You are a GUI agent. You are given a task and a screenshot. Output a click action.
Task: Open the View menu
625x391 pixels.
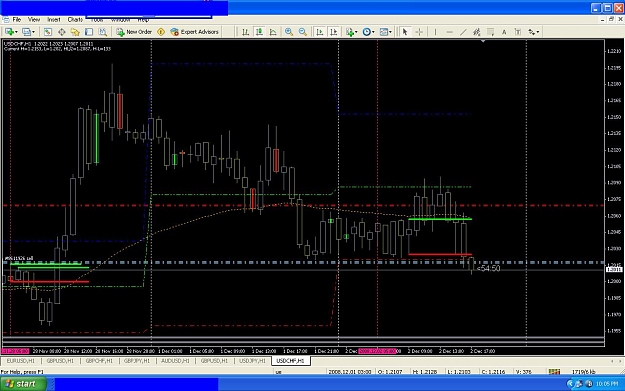[x=34, y=20]
